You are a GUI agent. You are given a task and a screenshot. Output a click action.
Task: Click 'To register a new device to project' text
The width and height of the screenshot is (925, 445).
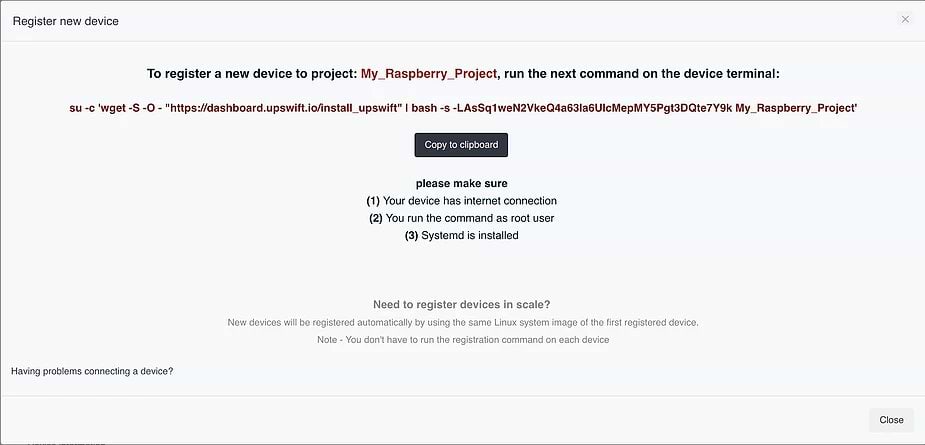click(252, 74)
